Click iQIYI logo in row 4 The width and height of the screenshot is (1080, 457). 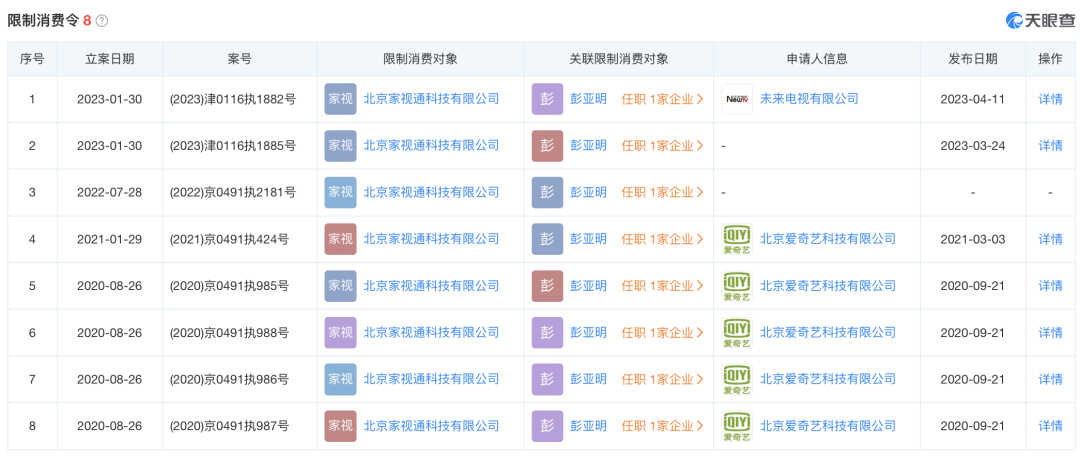(x=737, y=239)
